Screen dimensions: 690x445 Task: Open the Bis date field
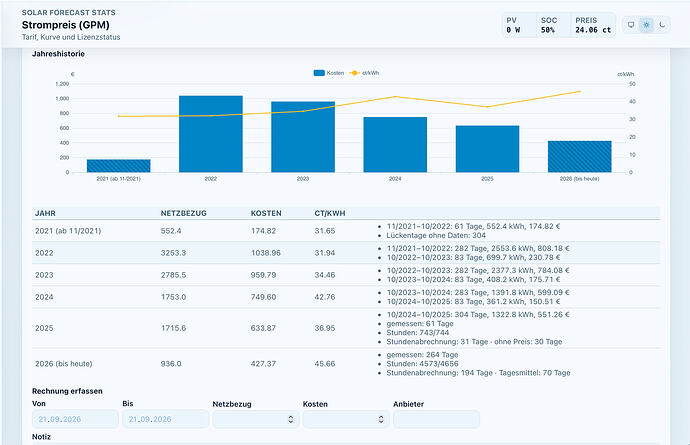[x=165, y=419]
